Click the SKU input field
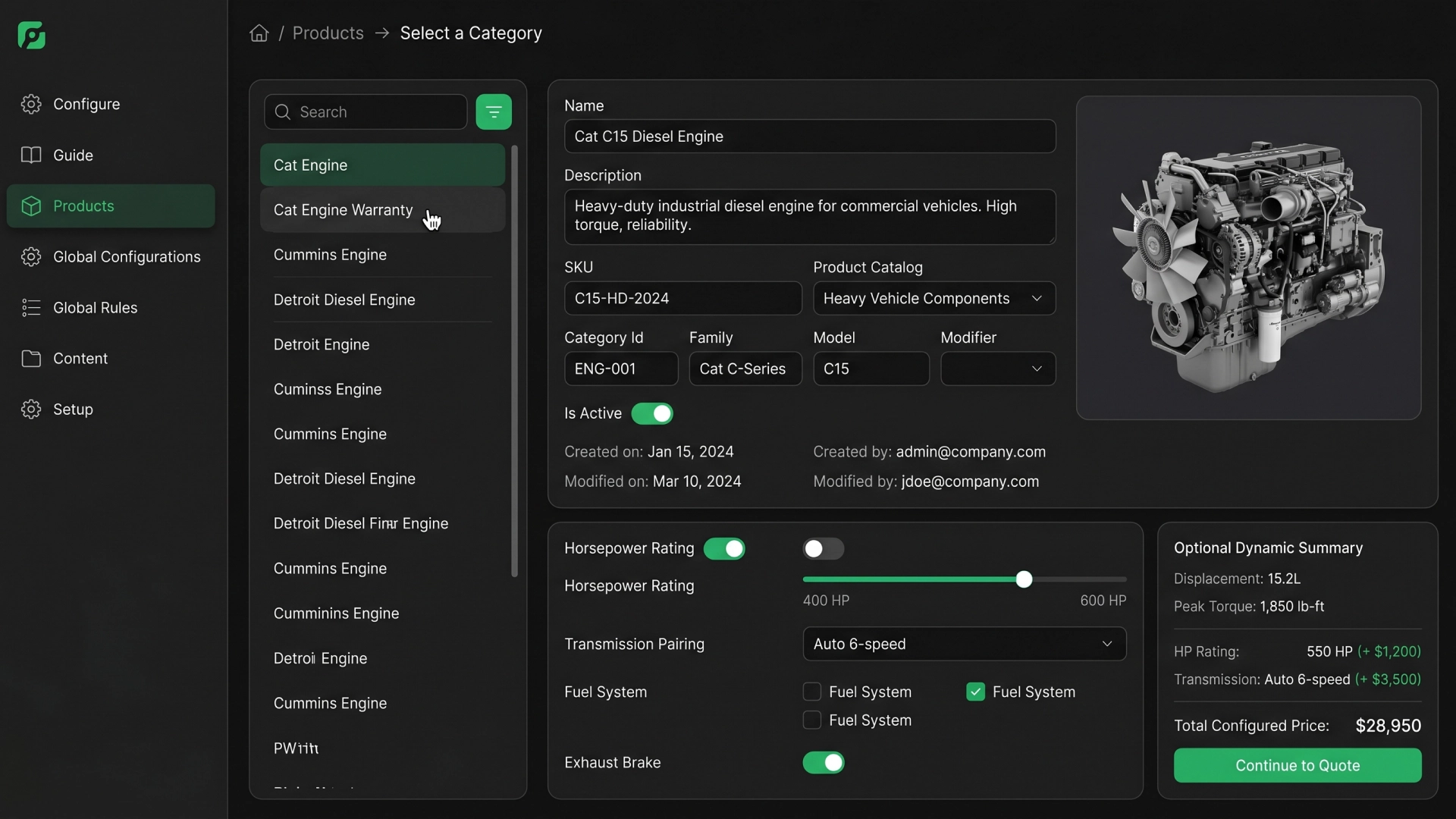Image resolution: width=1456 pixels, height=819 pixels. click(682, 298)
